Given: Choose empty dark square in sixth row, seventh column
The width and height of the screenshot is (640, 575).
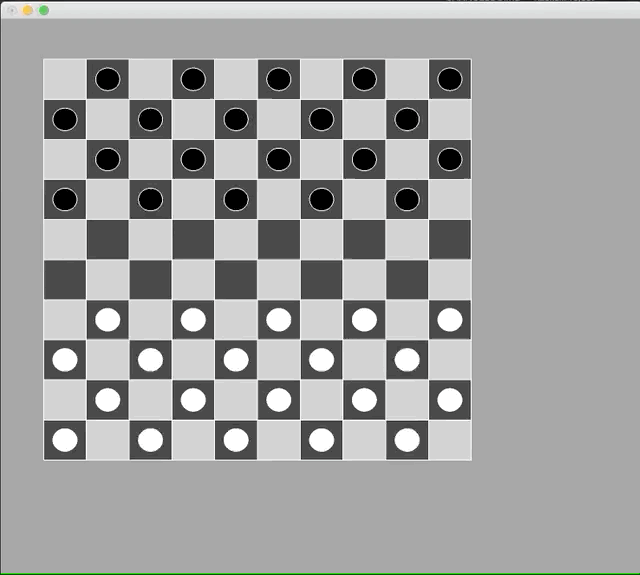Looking at the screenshot, I should coord(322,280).
